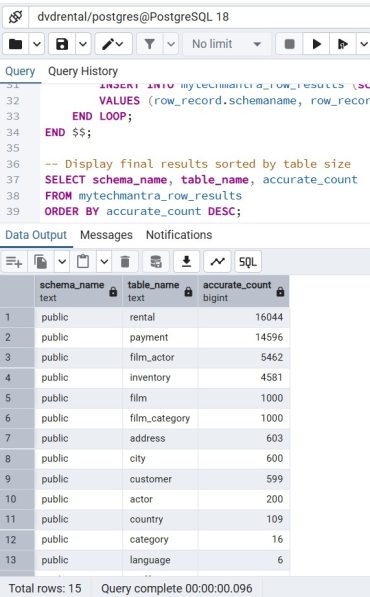Save the query file

[x=62, y=44]
